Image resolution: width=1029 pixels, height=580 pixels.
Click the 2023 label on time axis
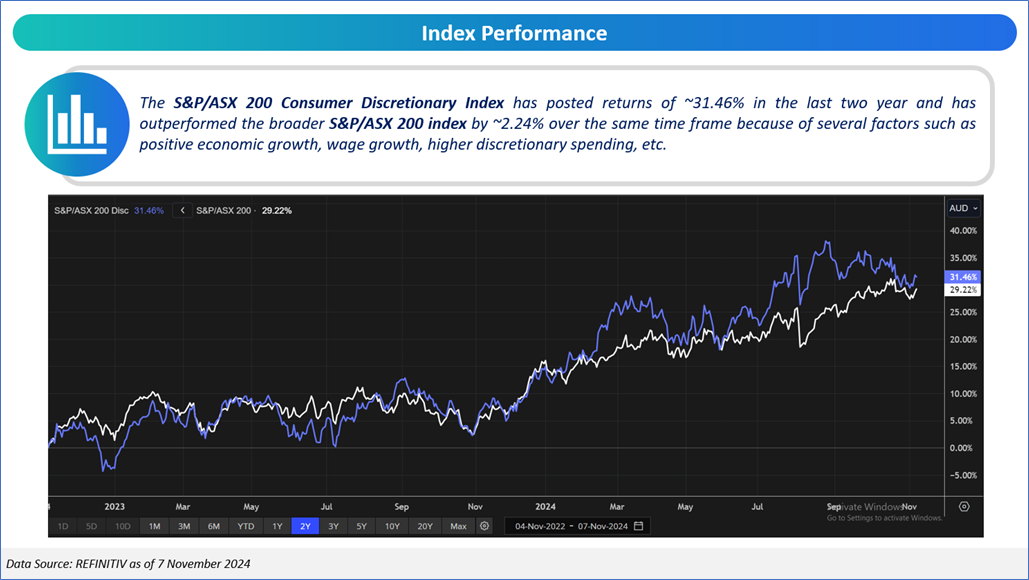(114, 507)
